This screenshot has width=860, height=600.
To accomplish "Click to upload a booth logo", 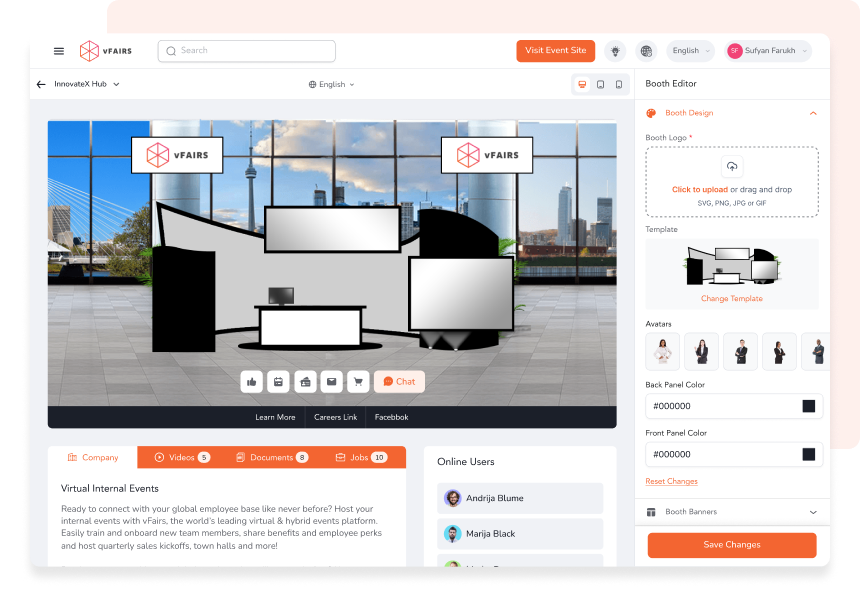I will (732, 182).
